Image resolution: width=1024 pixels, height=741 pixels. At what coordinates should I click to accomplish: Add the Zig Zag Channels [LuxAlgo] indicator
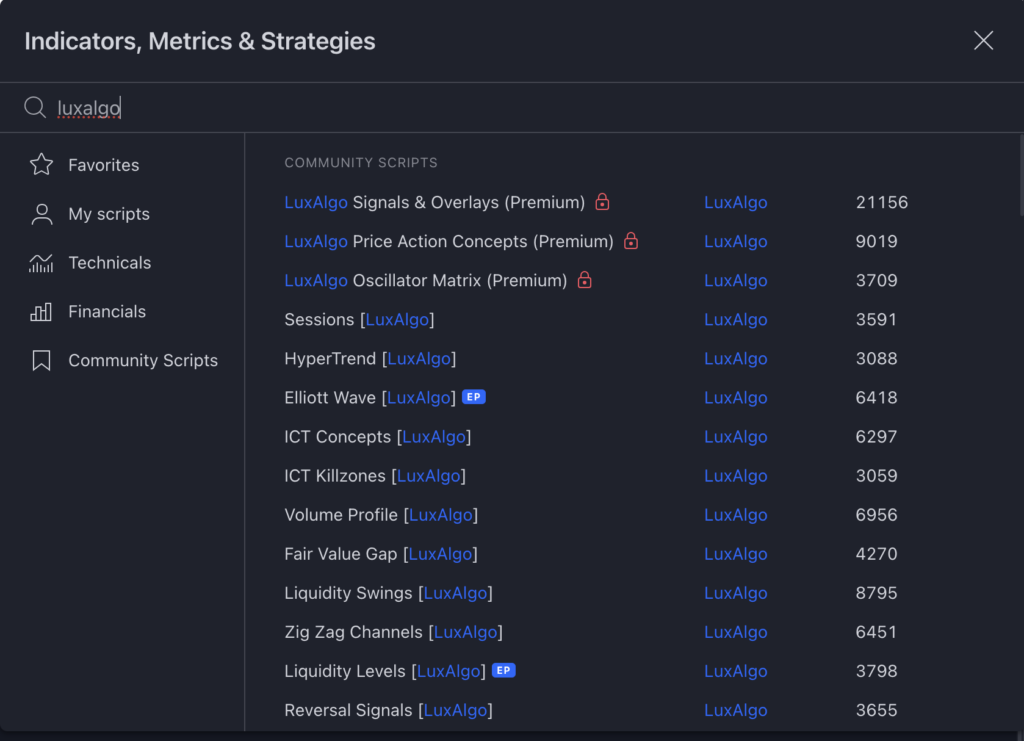pos(394,632)
